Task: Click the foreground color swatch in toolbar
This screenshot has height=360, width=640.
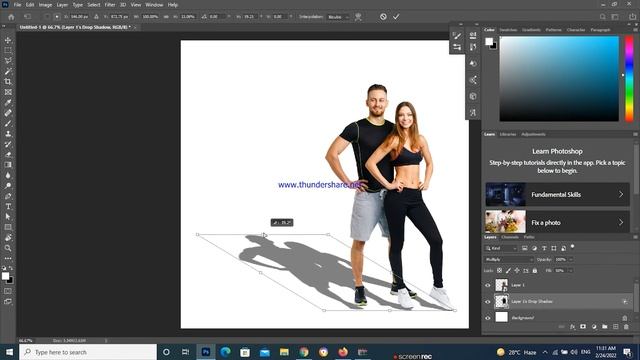Action: point(5,276)
